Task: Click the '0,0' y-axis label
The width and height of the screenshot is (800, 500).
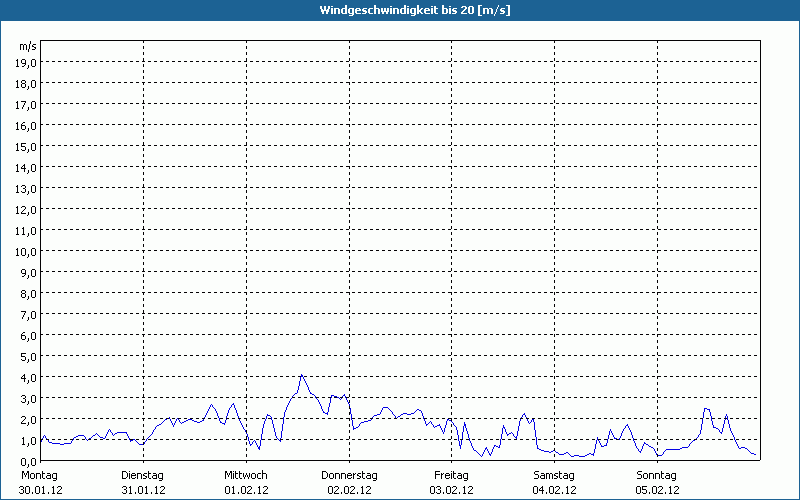Action: [28, 462]
